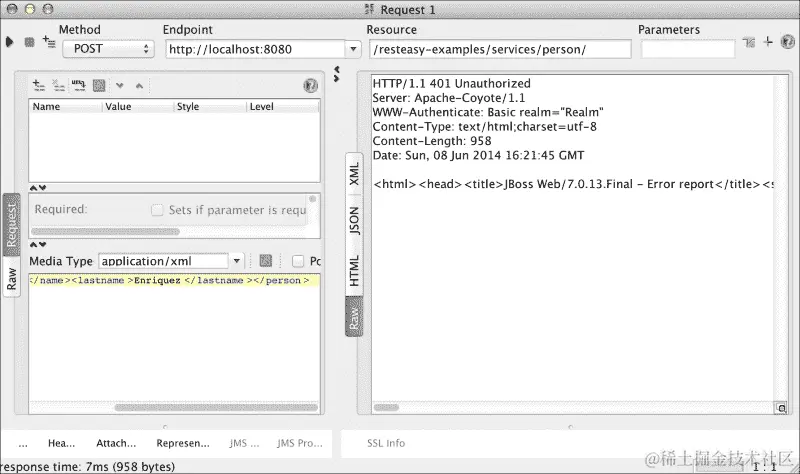Click the Endpoint field http://localhost:8080
The width and height of the screenshot is (800, 474).
(x=255, y=49)
